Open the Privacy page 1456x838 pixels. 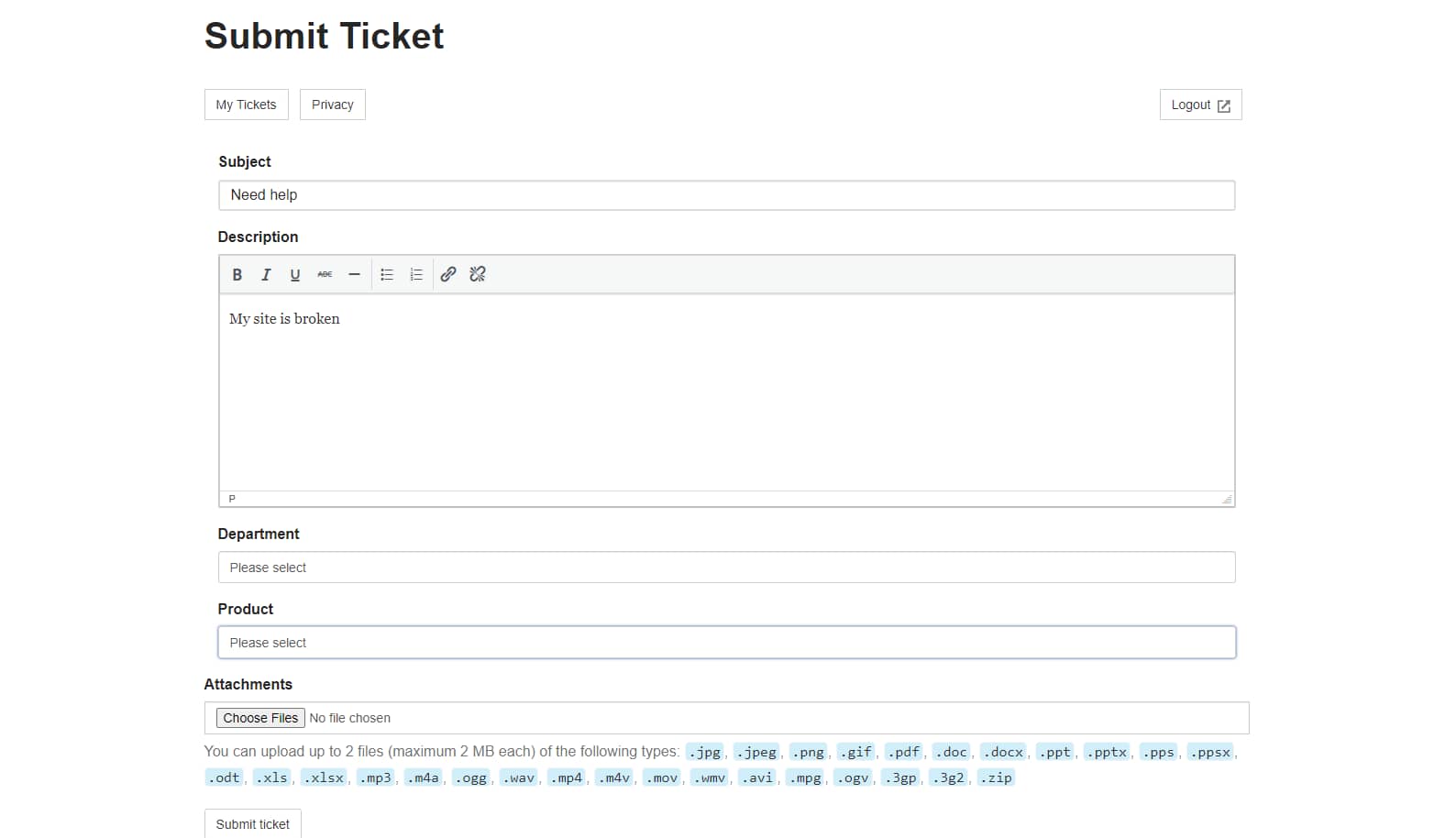[332, 105]
